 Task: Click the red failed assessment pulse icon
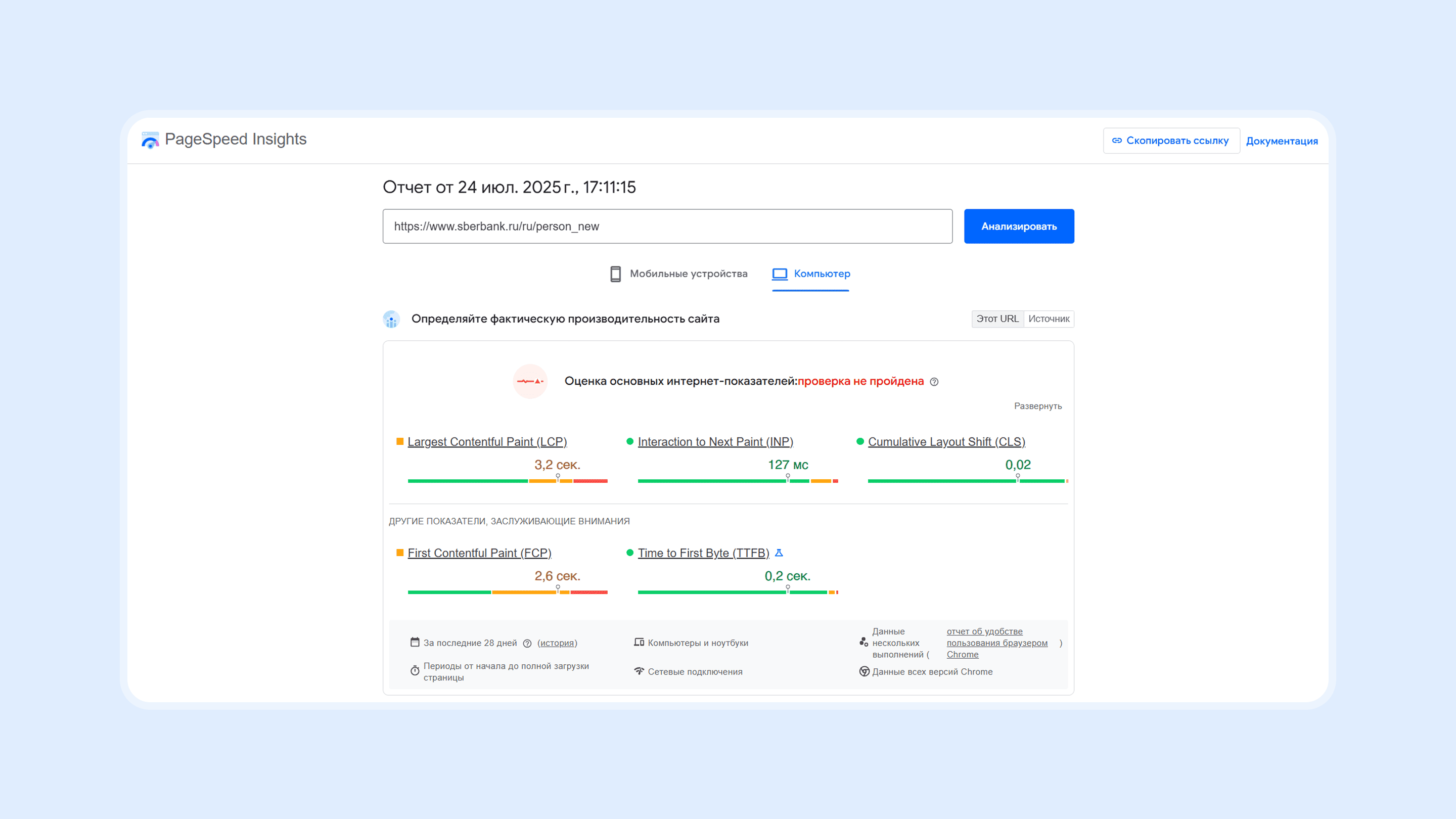530,381
